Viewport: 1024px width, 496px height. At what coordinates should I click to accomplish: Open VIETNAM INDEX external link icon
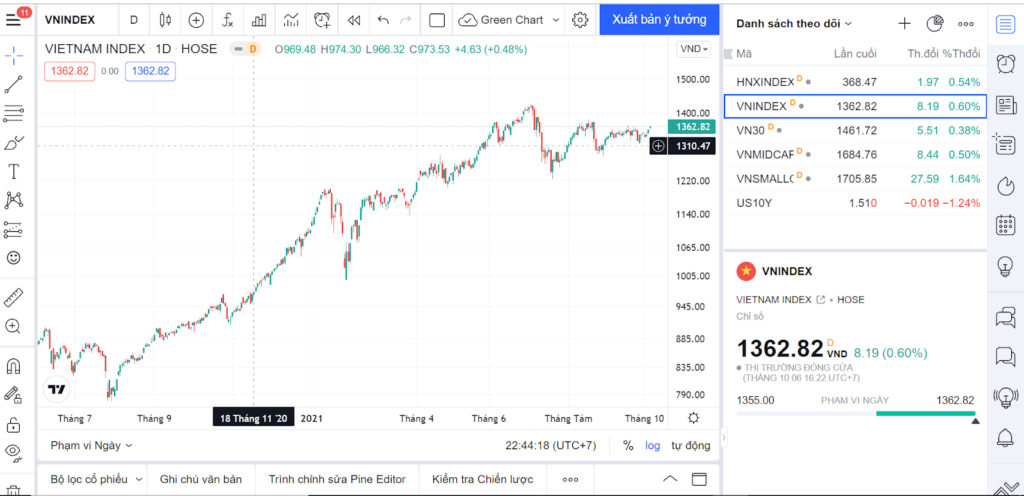tap(820, 300)
